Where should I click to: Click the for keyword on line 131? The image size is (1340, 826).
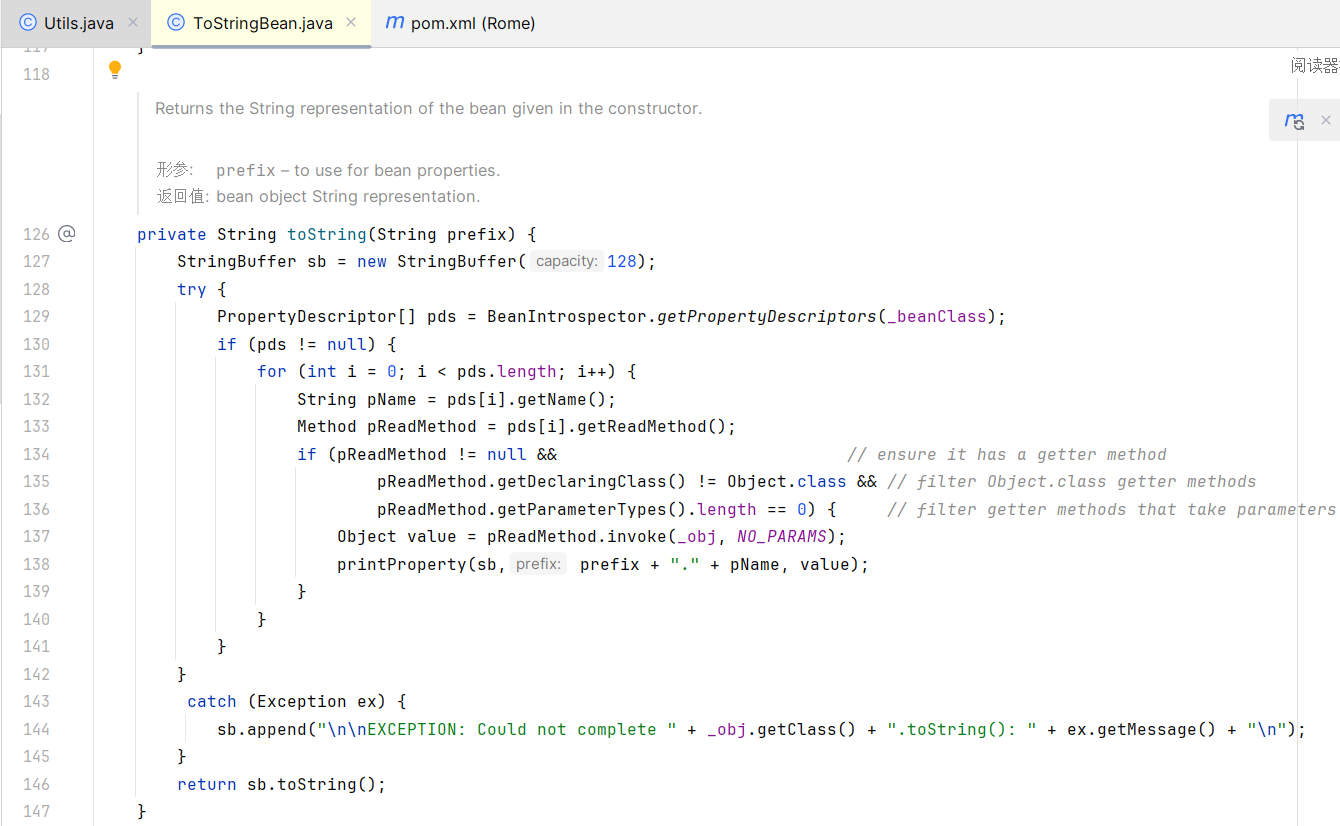point(272,371)
